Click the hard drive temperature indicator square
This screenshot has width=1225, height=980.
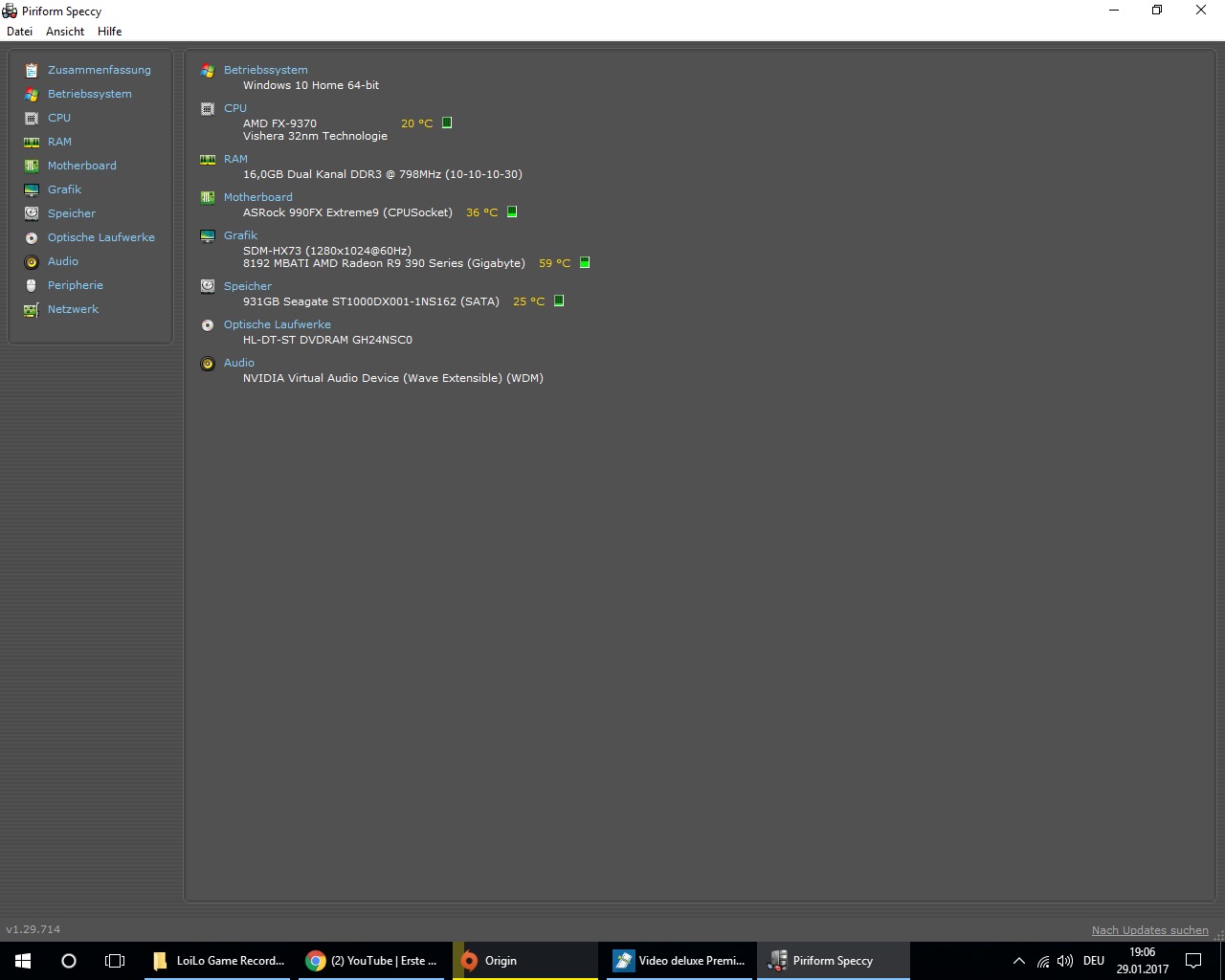[x=559, y=301]
